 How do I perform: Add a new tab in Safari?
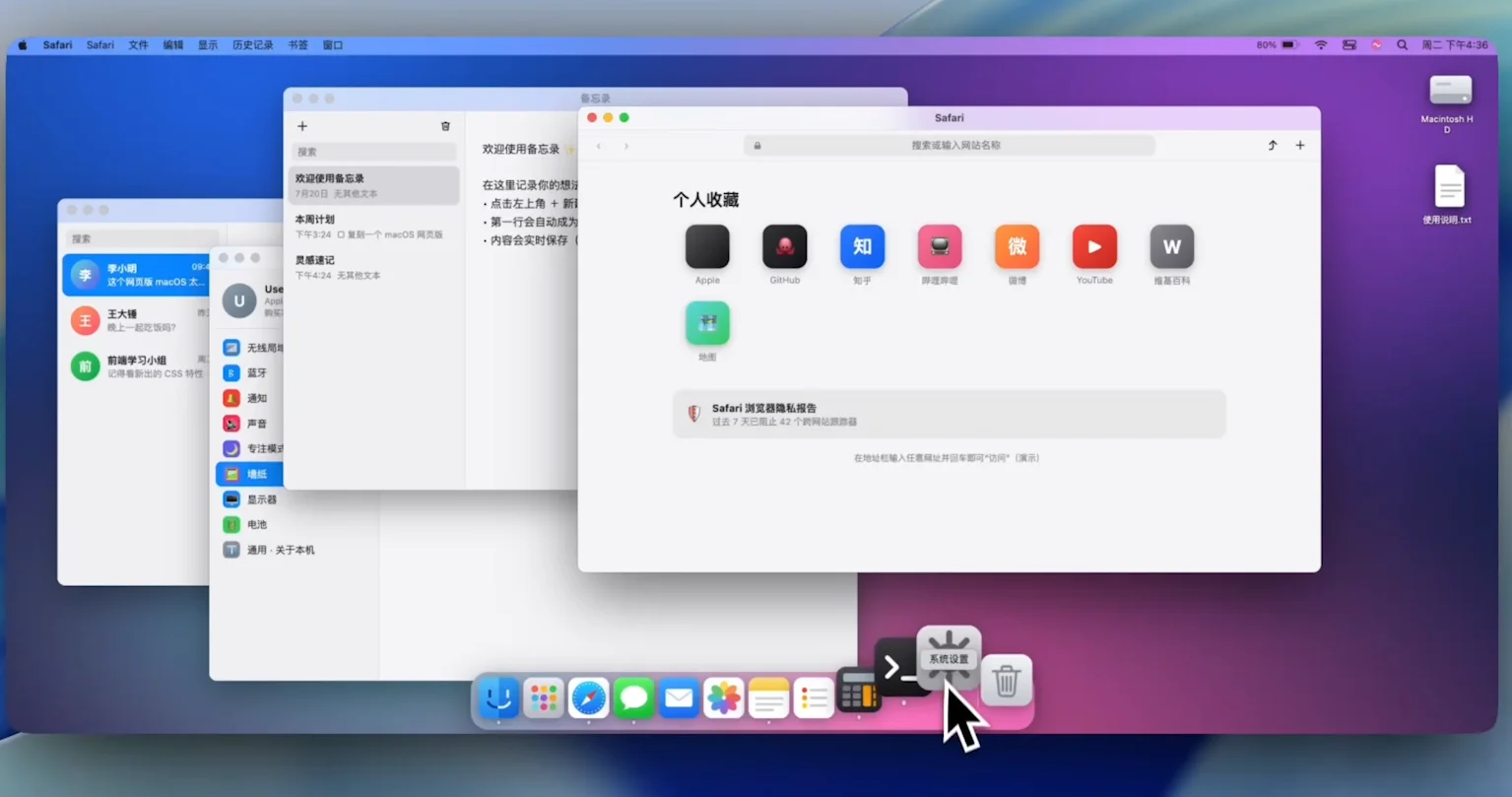[x=1300, y=145]
